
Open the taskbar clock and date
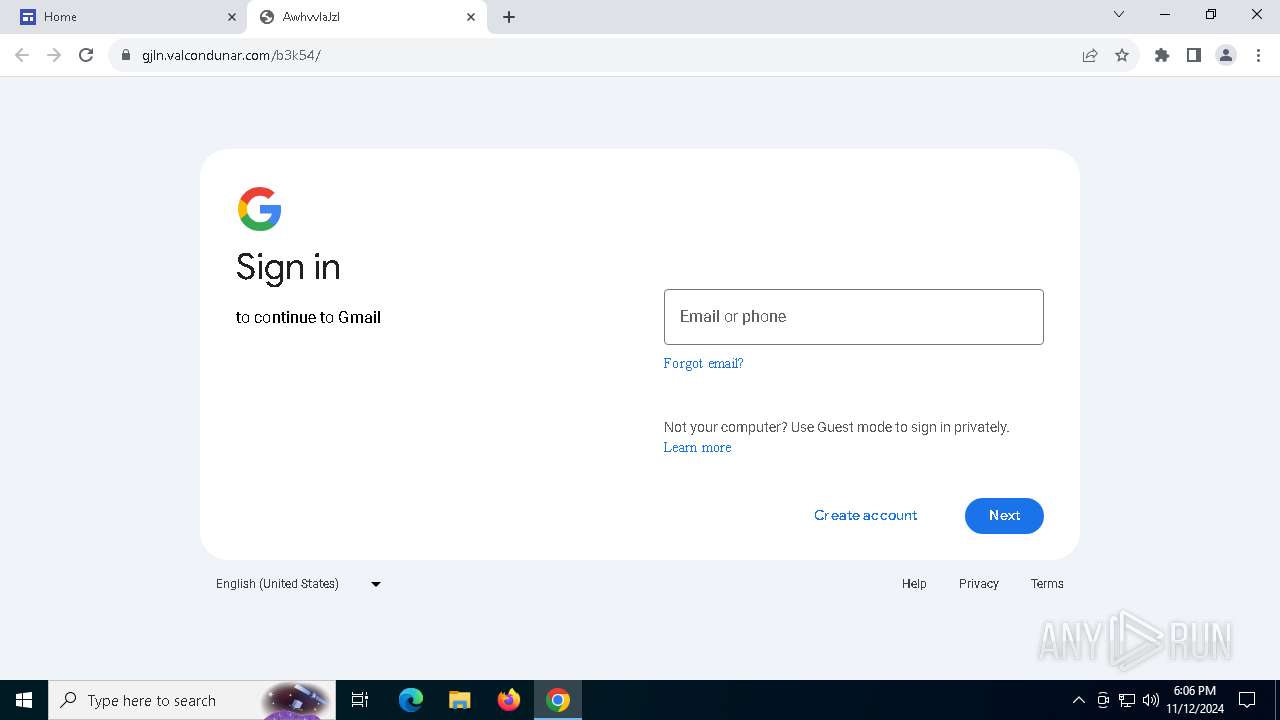click(x=1195, y=700)
